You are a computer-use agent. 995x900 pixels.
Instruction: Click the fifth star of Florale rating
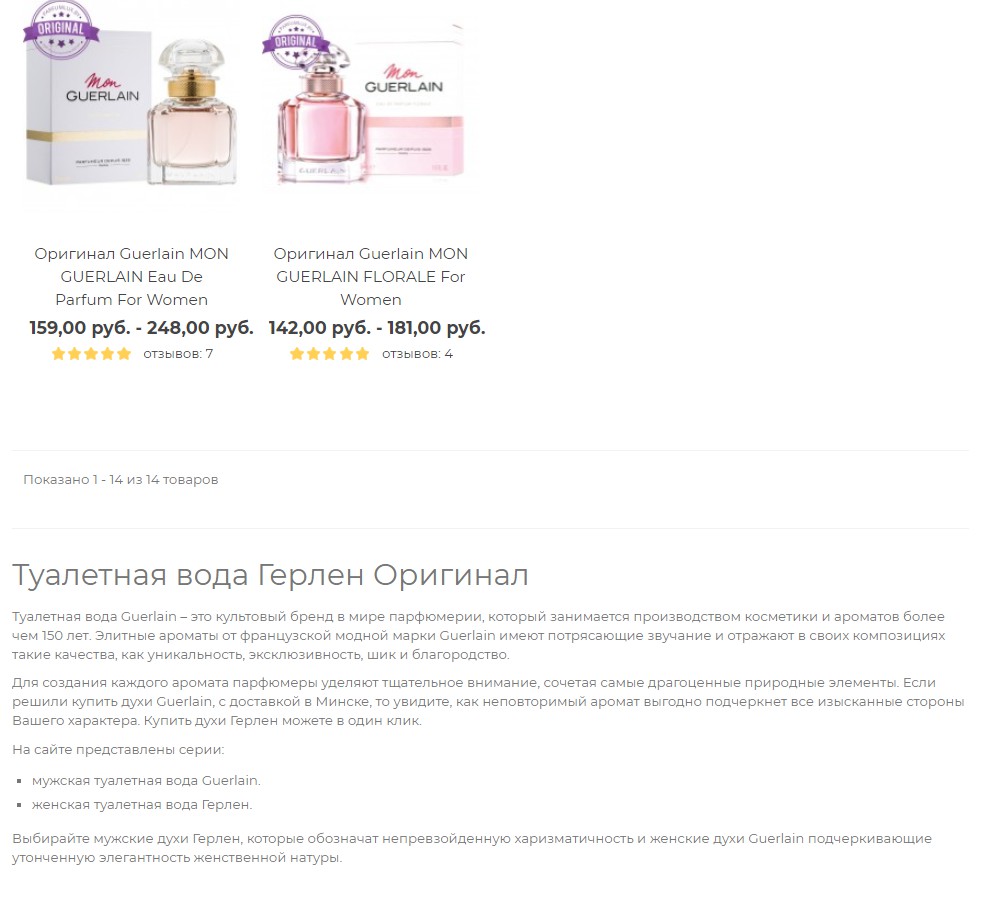coord(362,354)
